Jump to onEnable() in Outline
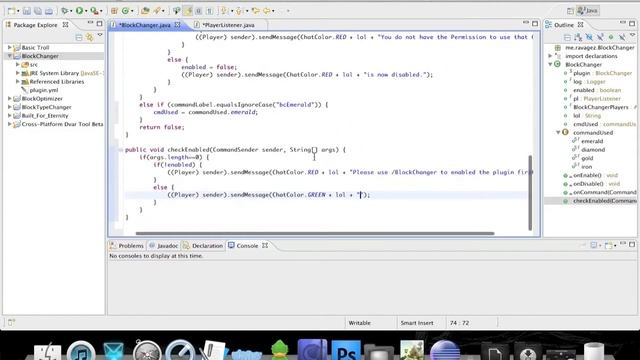The height and width of the screenshot is (360, 640). [587, 175]
